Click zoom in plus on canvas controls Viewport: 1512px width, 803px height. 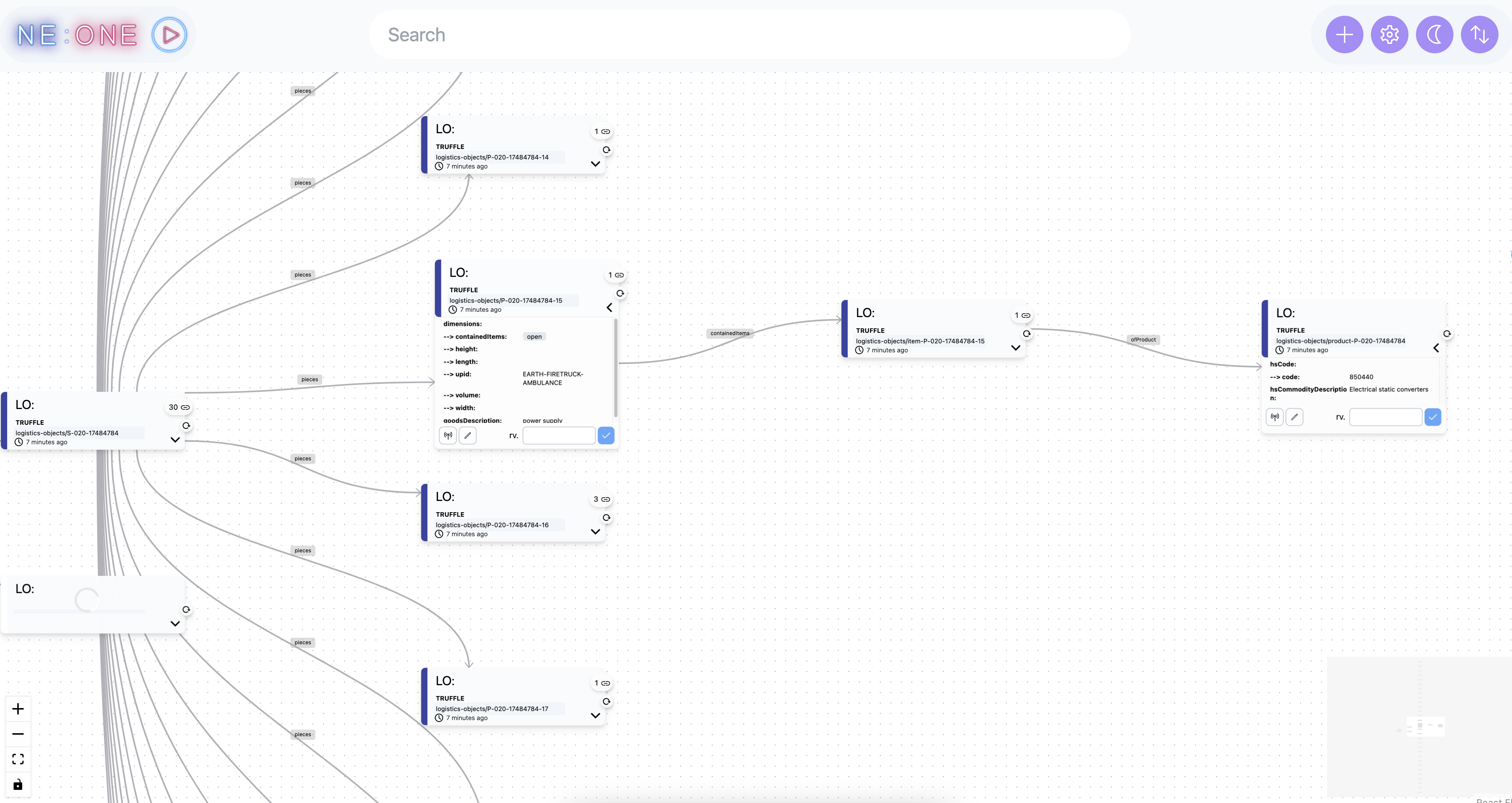click(18, 709)
